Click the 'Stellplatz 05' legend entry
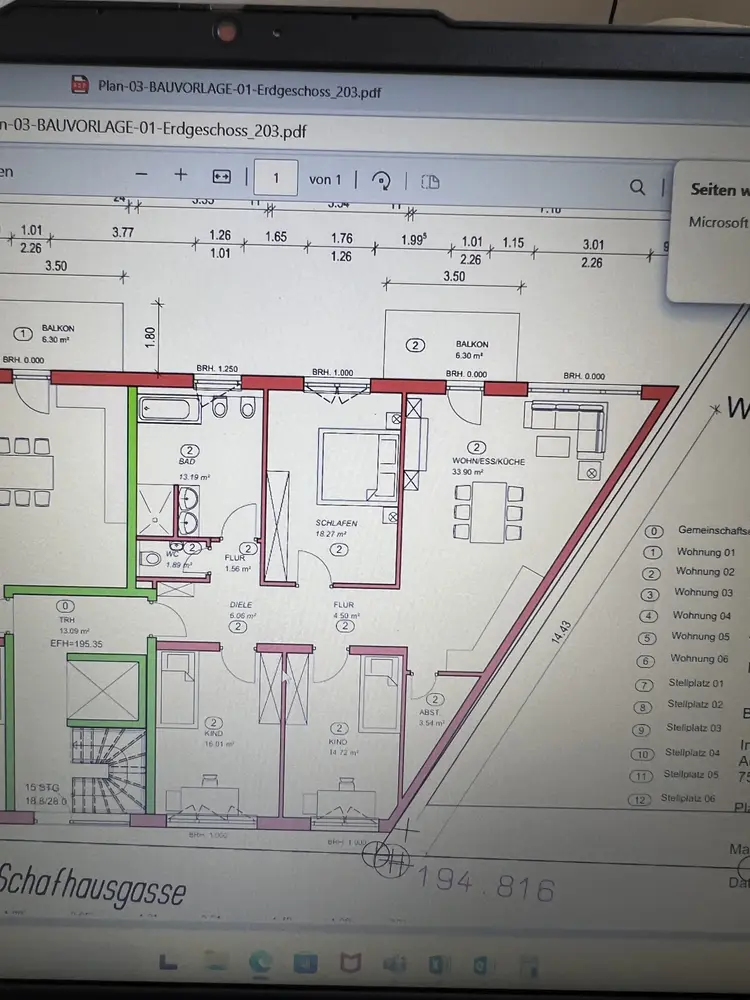 [691, 775]
